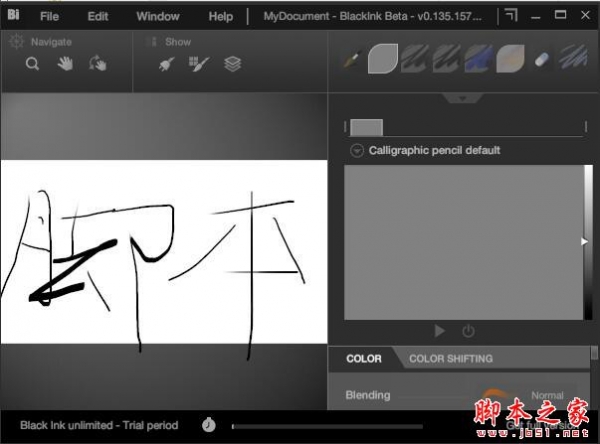The height and width of the screenshot is (444, 600).
Task: Collapse the brush bar with down arrow
Action: click(460, 98)
